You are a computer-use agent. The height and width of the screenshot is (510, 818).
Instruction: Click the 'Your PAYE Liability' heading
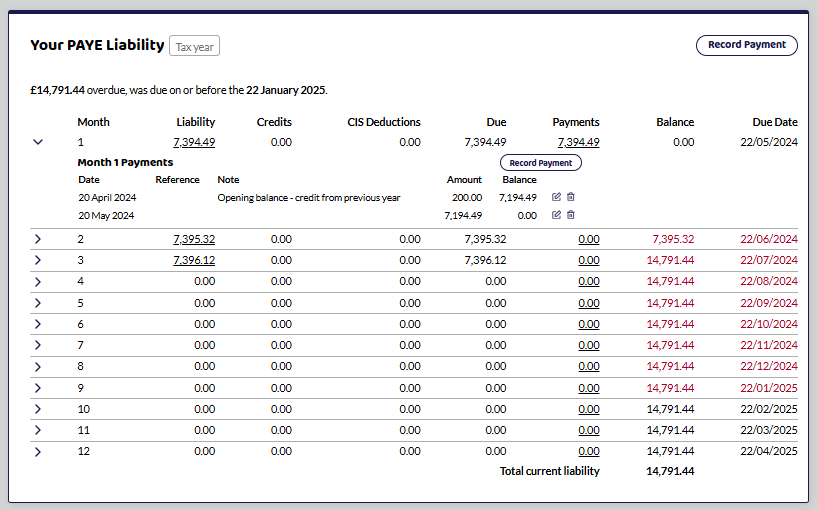point(97,45)
